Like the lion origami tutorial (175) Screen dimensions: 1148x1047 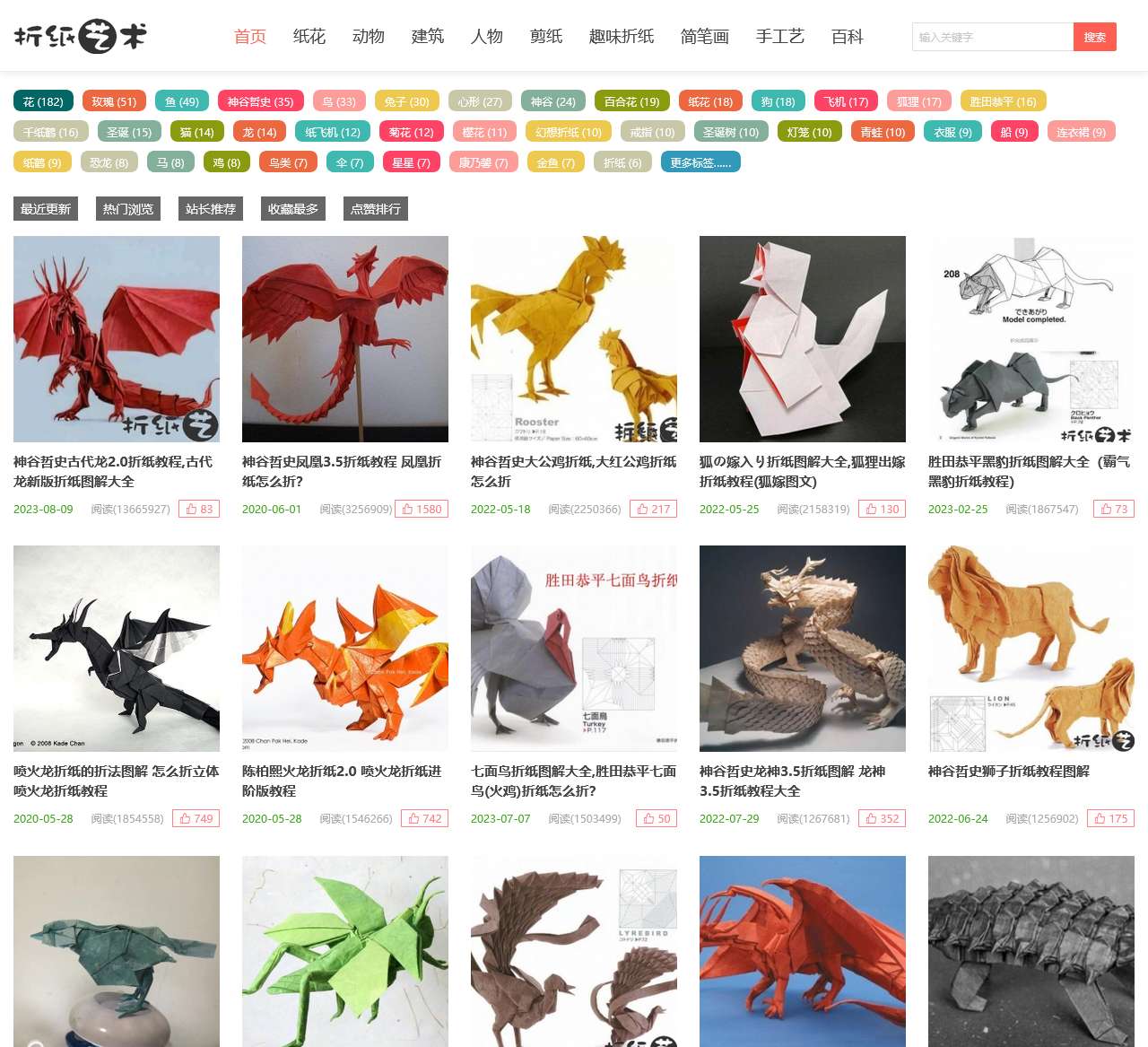click(1110, 818)
